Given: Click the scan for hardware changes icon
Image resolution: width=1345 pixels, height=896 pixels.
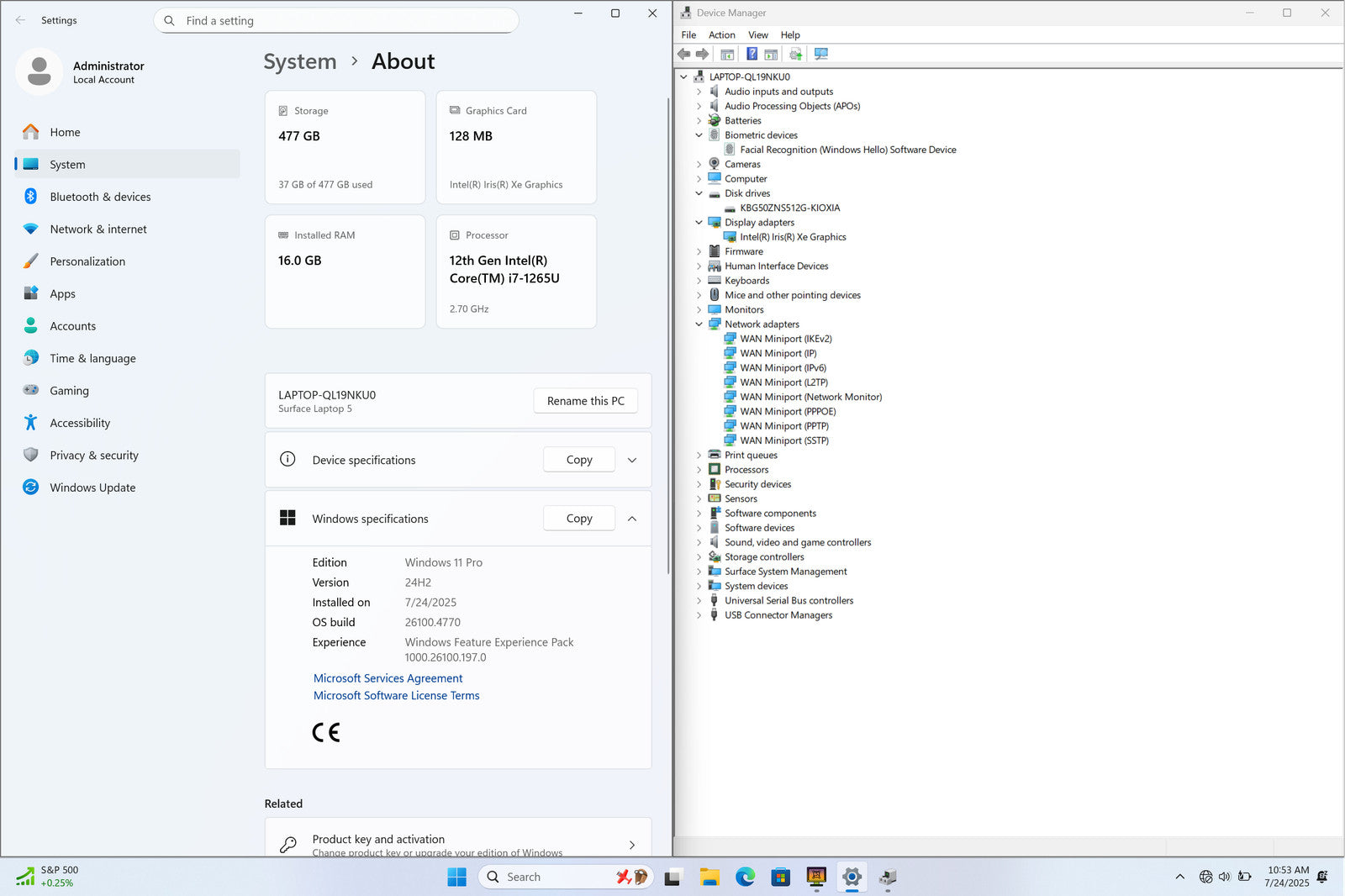Looking at the screenshot, I should [x=821, y=54].
